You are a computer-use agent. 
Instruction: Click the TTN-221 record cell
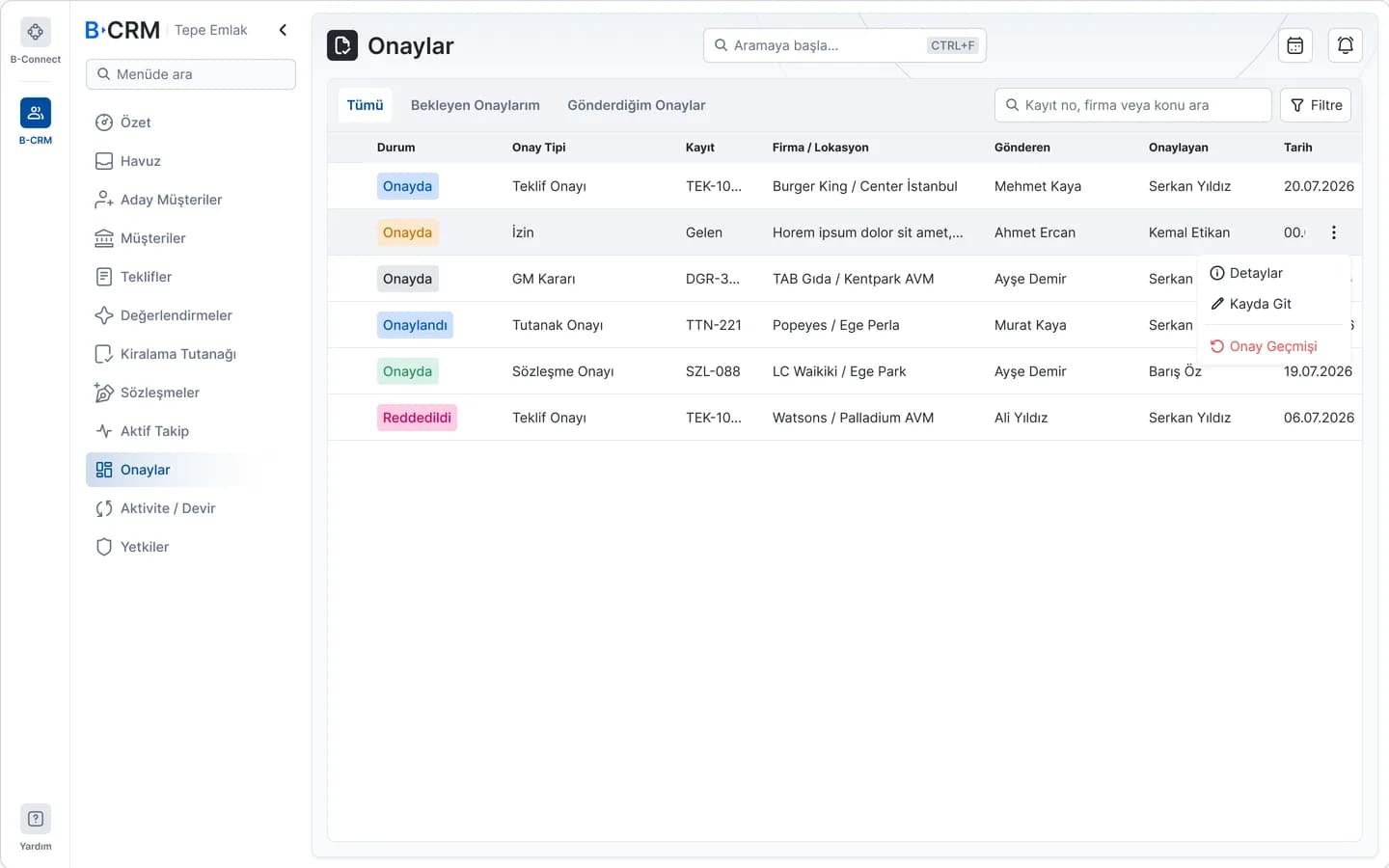[x=714, y=325]
